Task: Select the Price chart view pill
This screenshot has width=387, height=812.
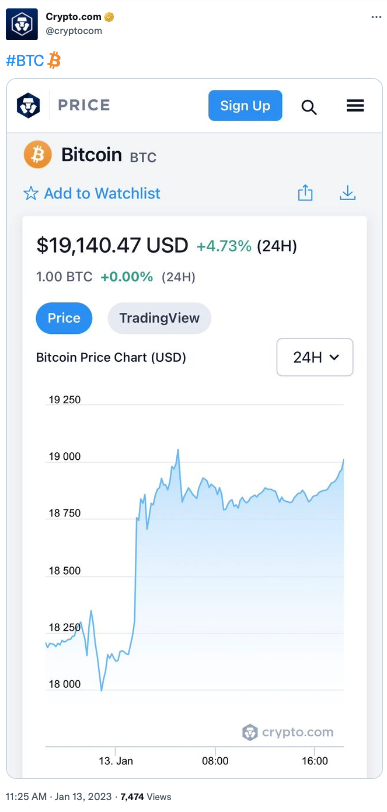Action: tap(64, 318)
